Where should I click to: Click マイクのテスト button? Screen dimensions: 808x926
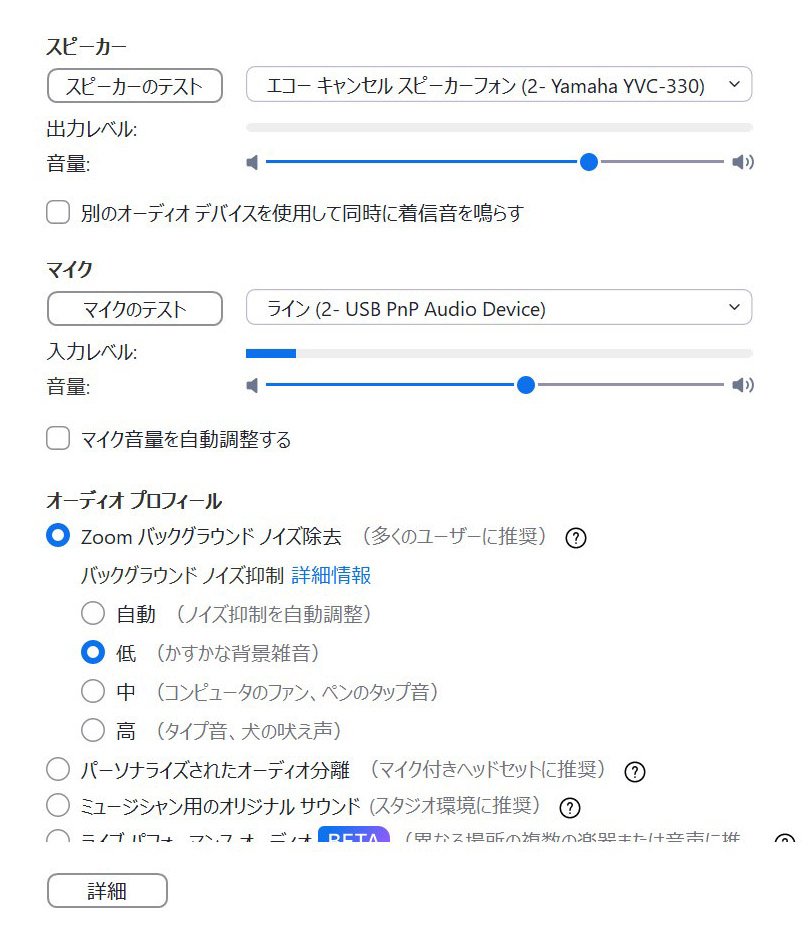134,309
